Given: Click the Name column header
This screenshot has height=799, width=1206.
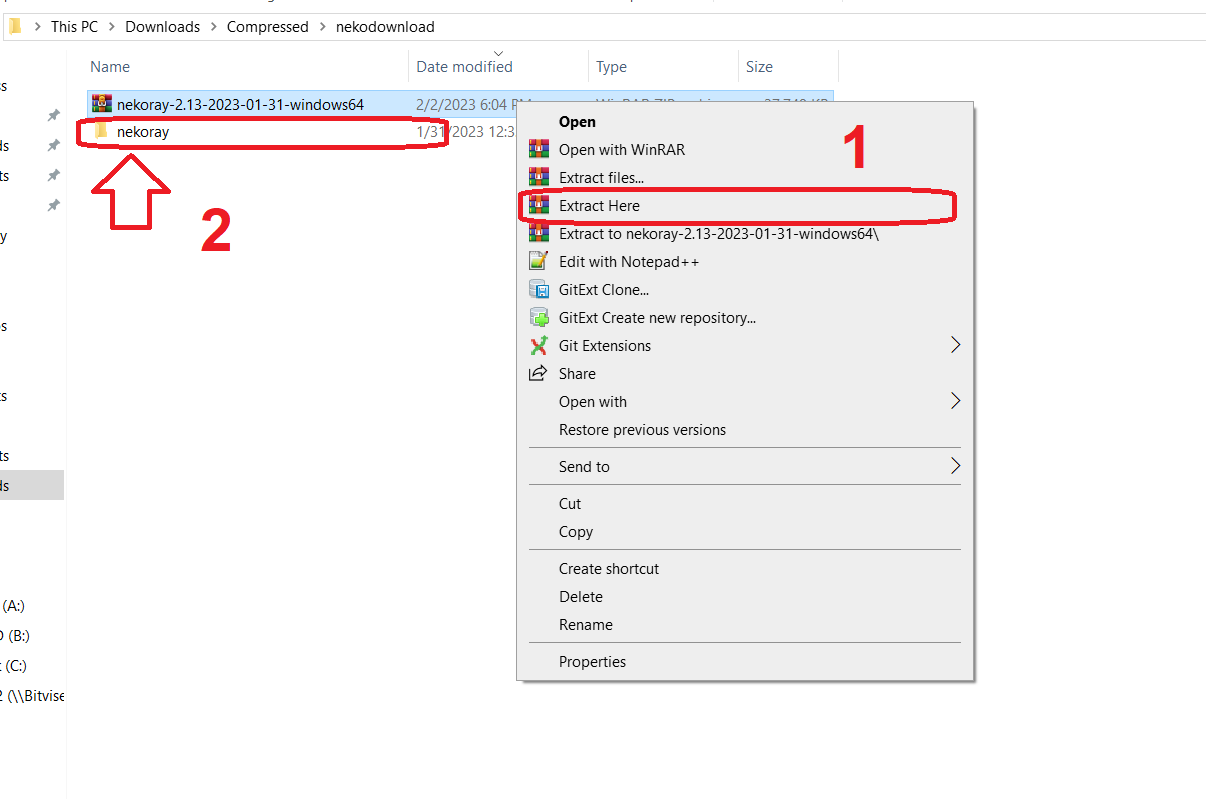Looking at the screenshot, I should [x=110, y=67].
